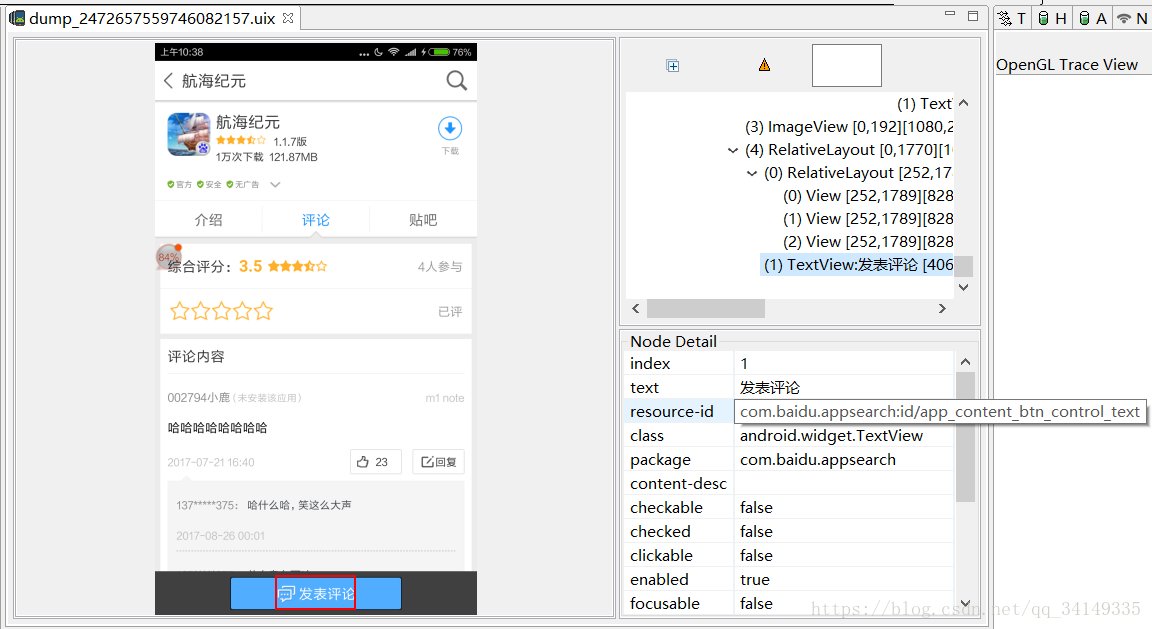This screenshot has width=1152, height=629.
Task: Click the Node Detail scroll-down arrow
Action: [965, 603]
